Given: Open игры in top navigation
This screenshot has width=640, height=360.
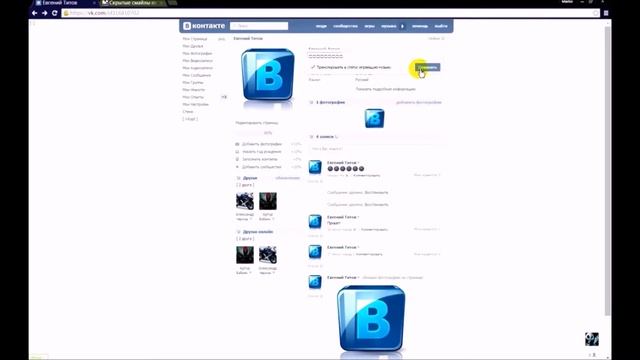Looking at the screenshot, I should point(369,26).
